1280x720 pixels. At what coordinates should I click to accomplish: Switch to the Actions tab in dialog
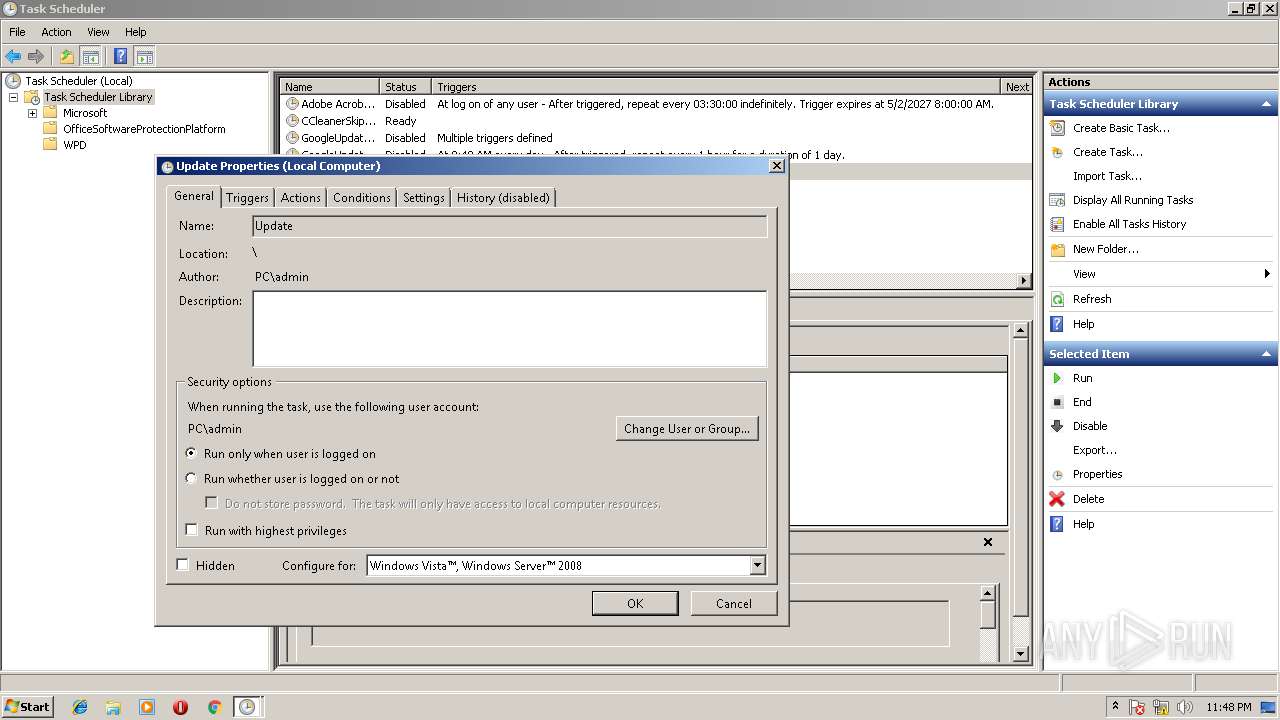click(301, 198)
